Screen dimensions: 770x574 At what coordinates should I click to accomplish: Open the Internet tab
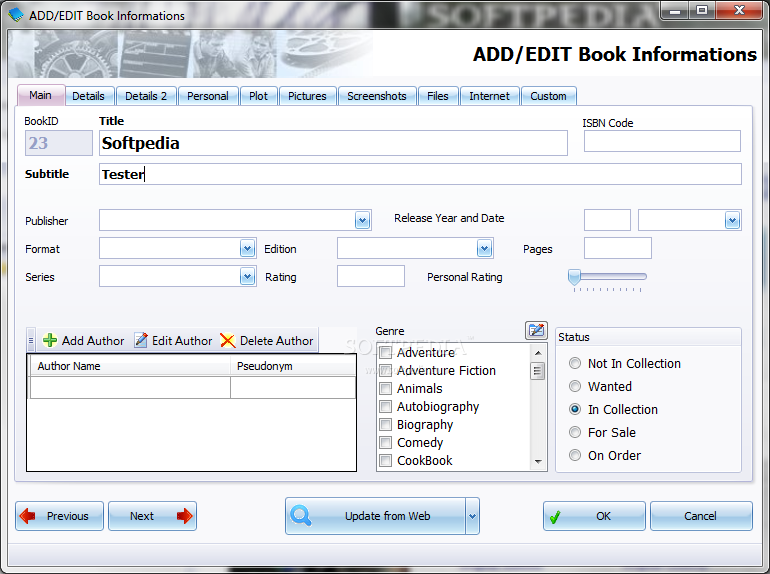click(x=490, y=96)
